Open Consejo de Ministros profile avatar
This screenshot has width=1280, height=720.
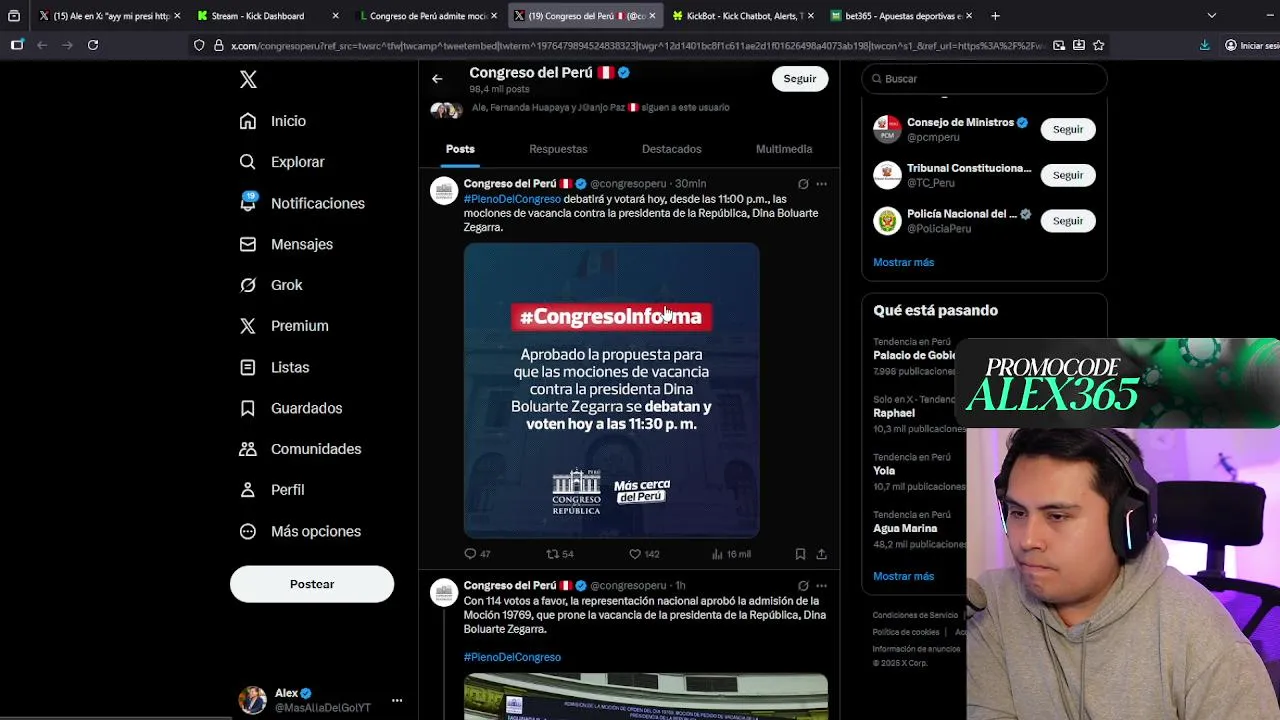point(887,129)
